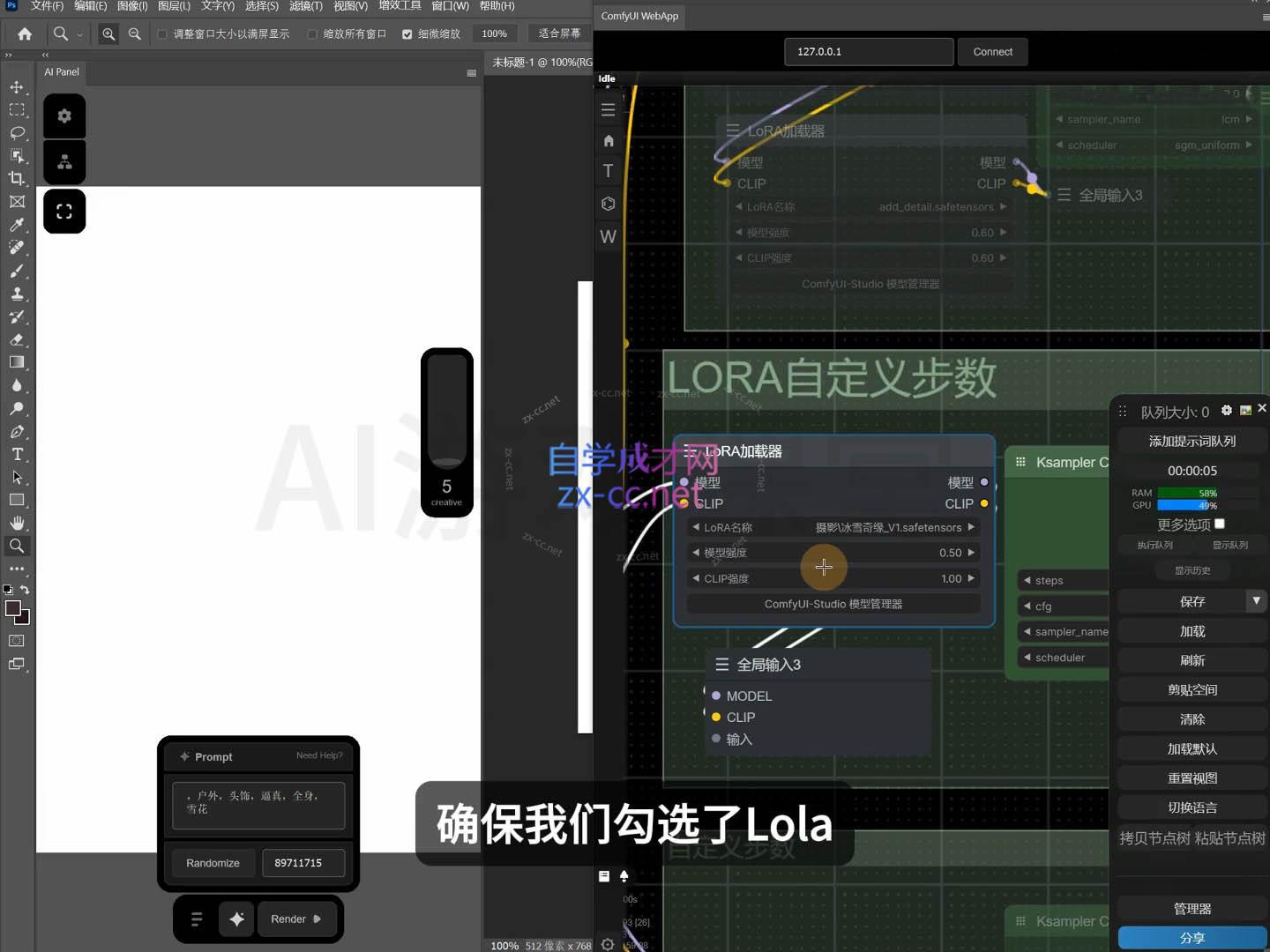
Task: Enable 缩放所有窗口 checkbox
Action: 313,33
